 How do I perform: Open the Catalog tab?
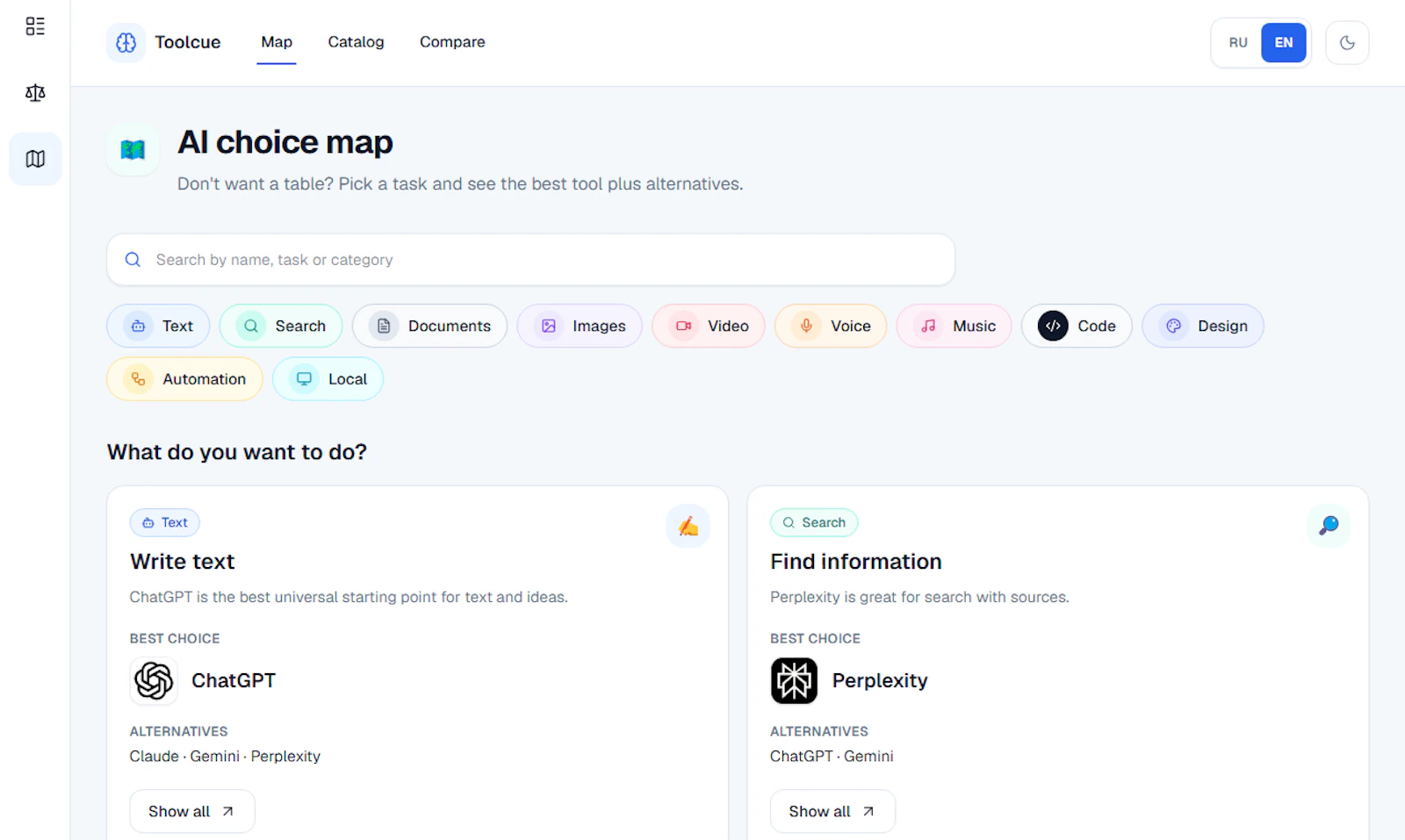[x=356, y=42]
